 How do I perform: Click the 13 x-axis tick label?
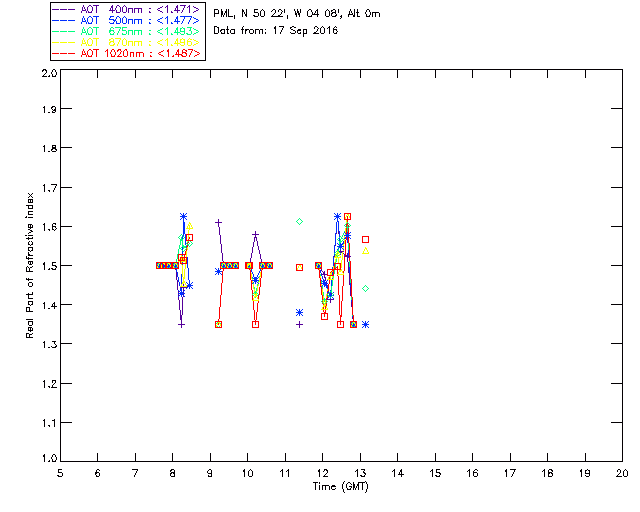360,473
